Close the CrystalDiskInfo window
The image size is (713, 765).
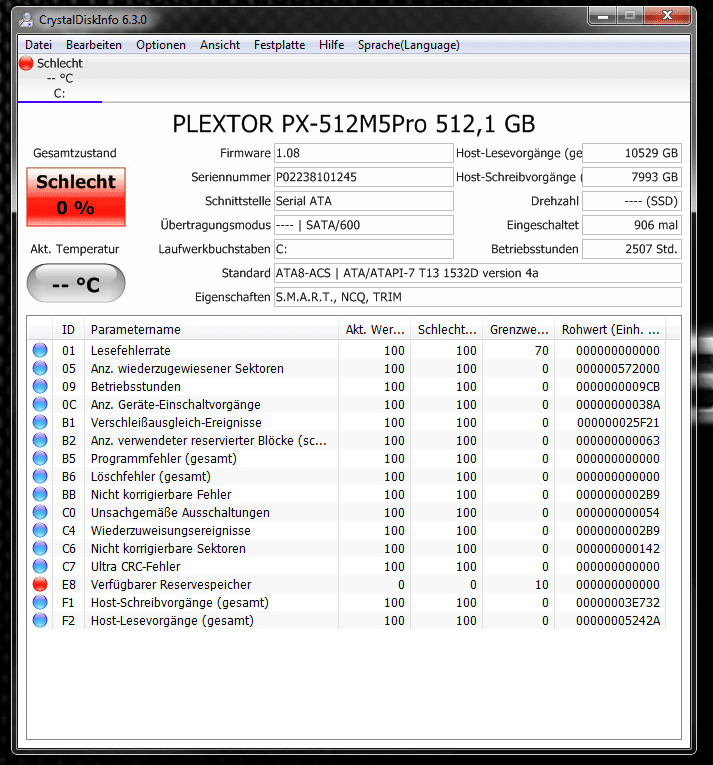667,16
